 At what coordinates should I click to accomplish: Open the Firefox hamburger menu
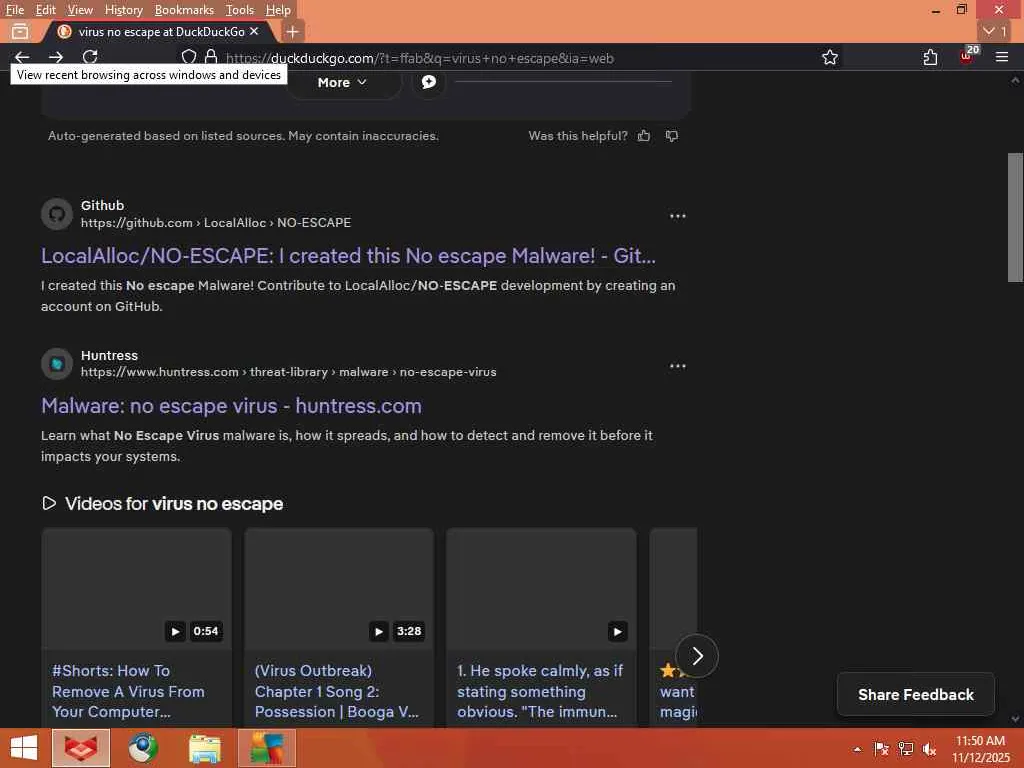(x=1002, y=57)
